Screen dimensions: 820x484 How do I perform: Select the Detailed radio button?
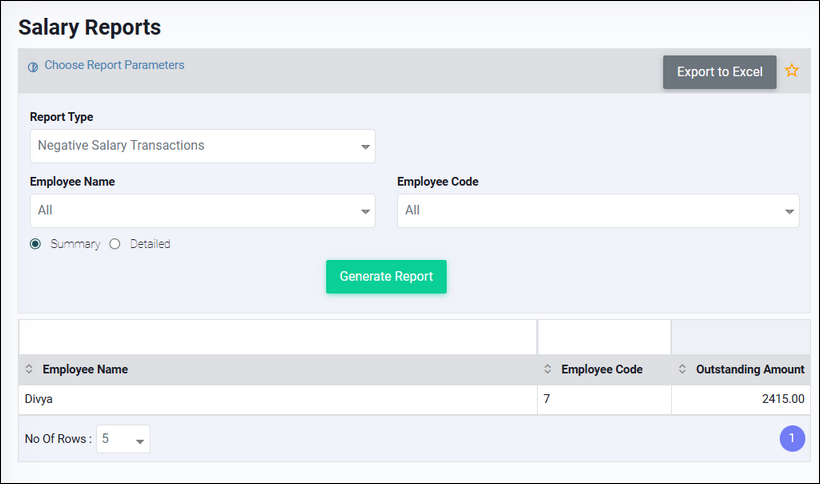click(x=115, y=244)
